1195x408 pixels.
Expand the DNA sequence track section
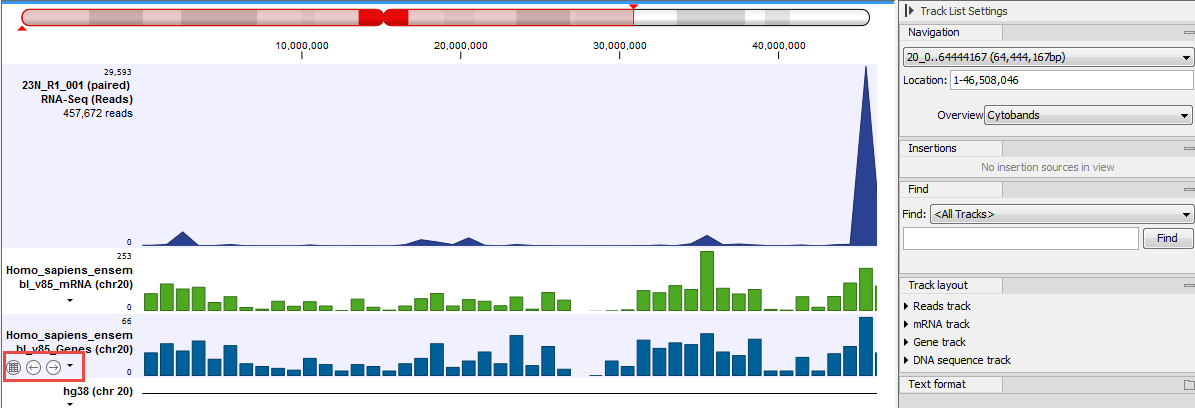click(x=907, y=360)
